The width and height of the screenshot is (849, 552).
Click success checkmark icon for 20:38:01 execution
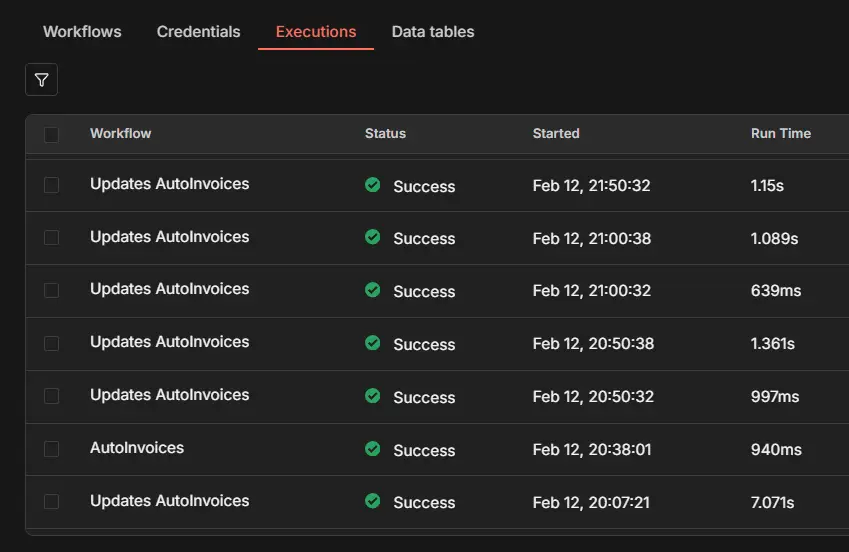point(373,449)
